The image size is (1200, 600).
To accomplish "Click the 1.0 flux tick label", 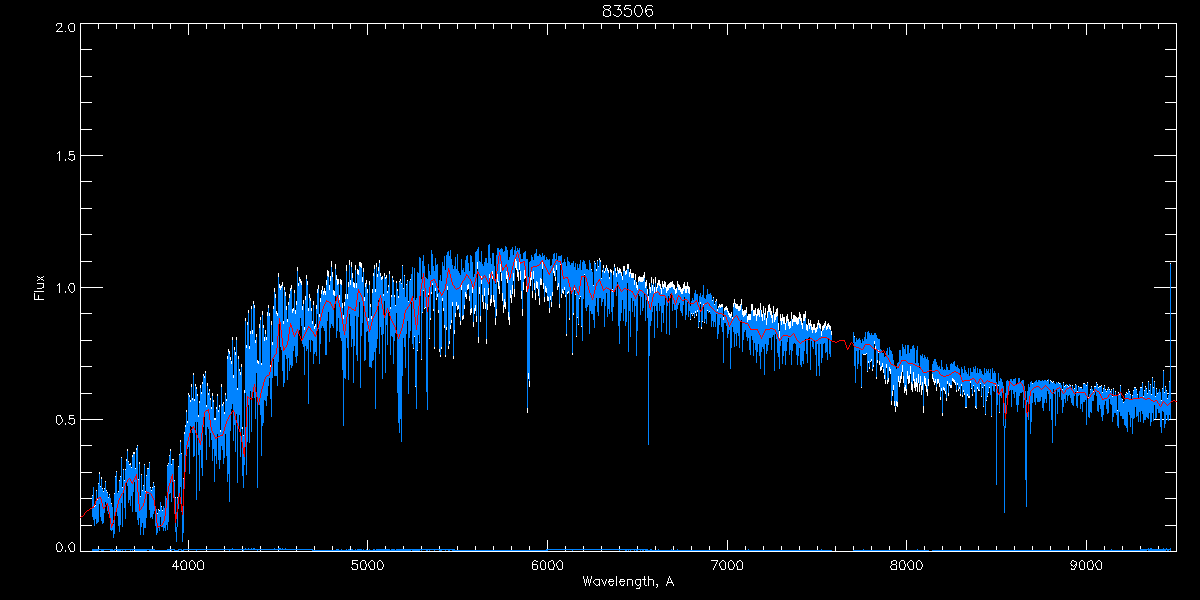I will tap(62, 288).
